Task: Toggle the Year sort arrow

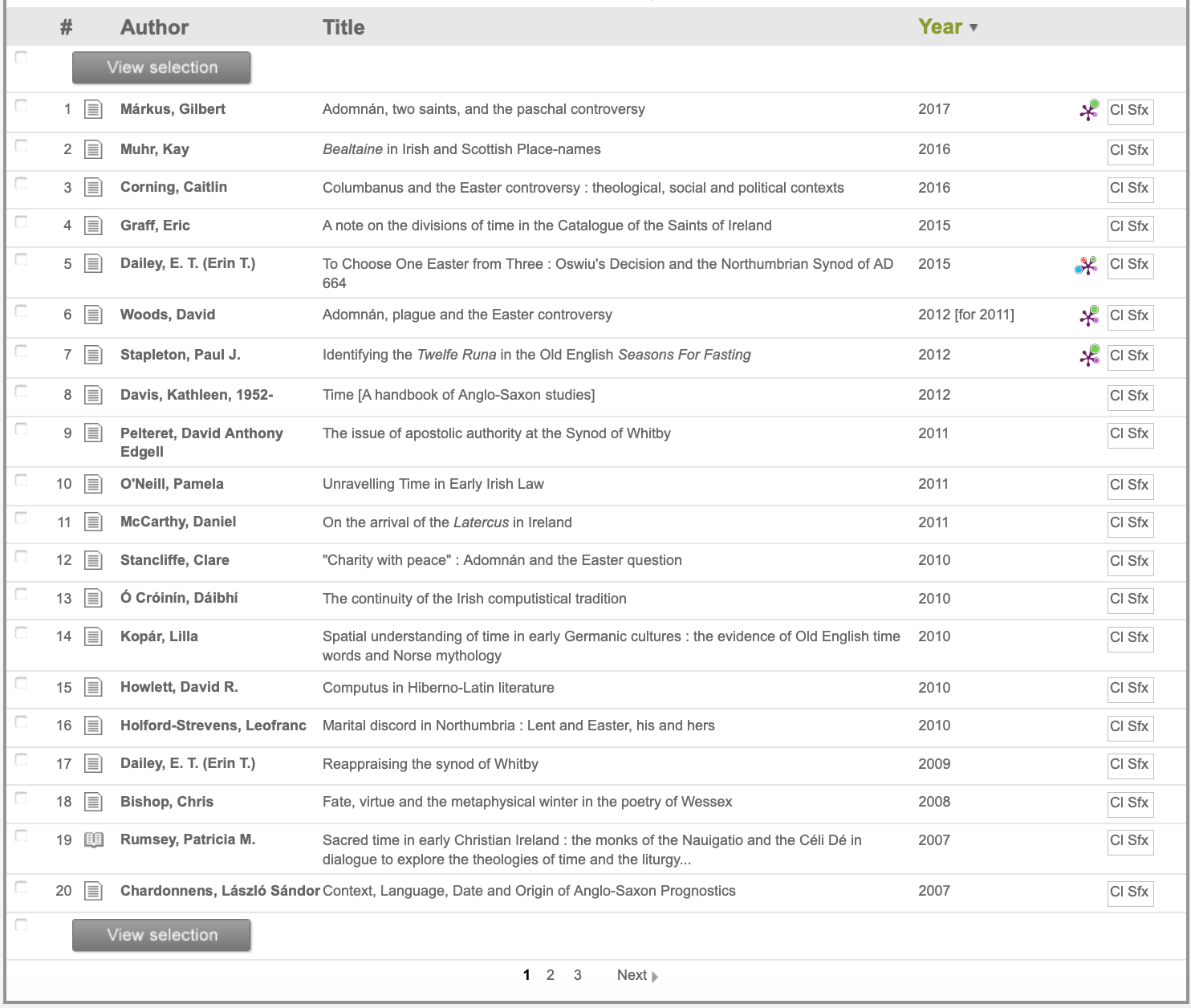Action: [x=974, y=27]
